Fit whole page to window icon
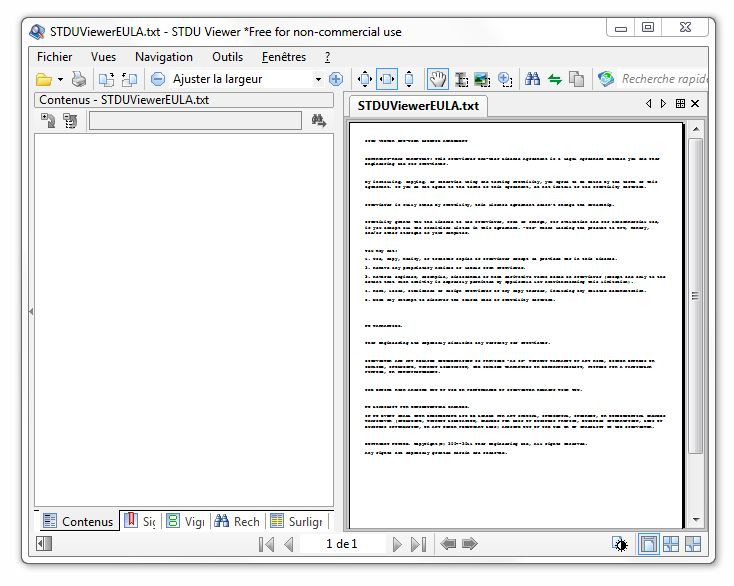This screenshot has height=586, width=734. (x=365, y=79)
